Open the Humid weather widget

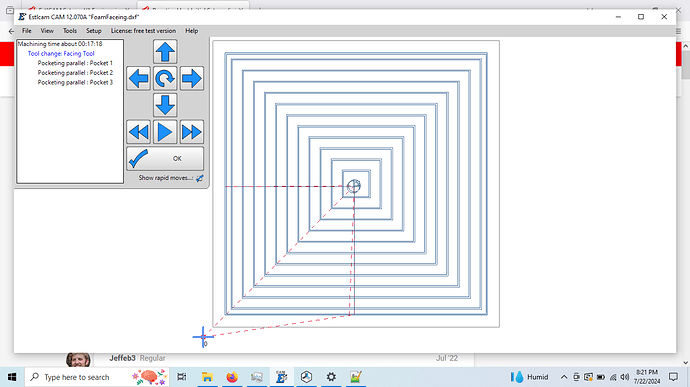(x=530, y=377)
